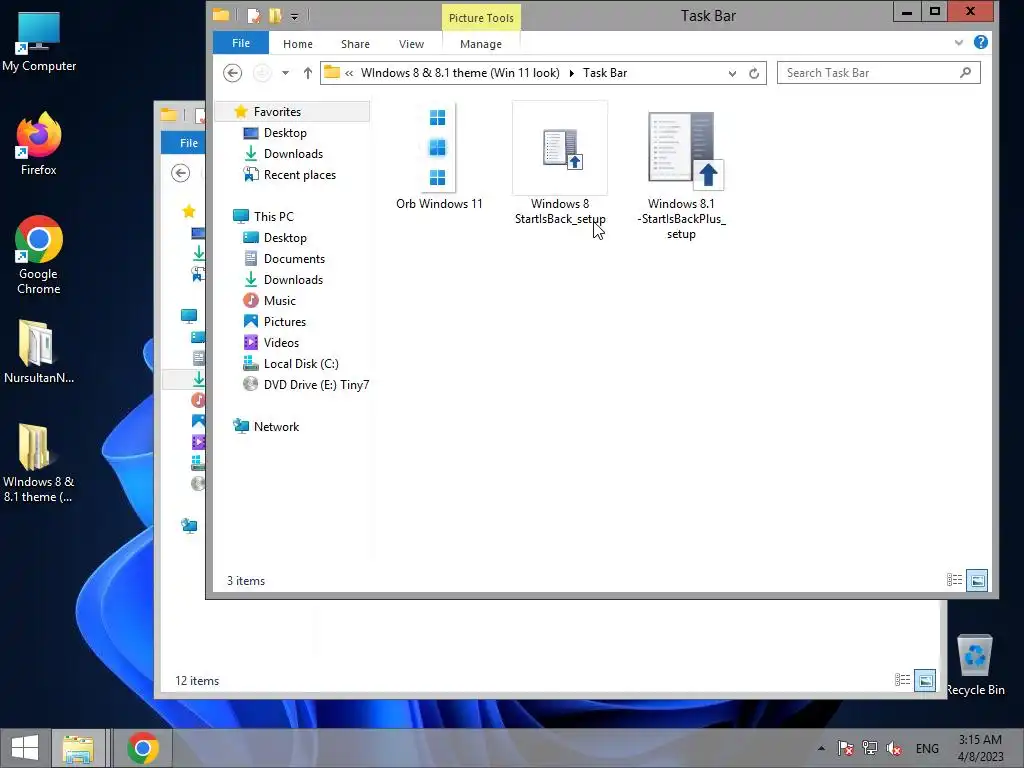This screenshot has width=1024, height=768.
Task: Click the New folder quick access icon
Action: [x=275, y=16]
